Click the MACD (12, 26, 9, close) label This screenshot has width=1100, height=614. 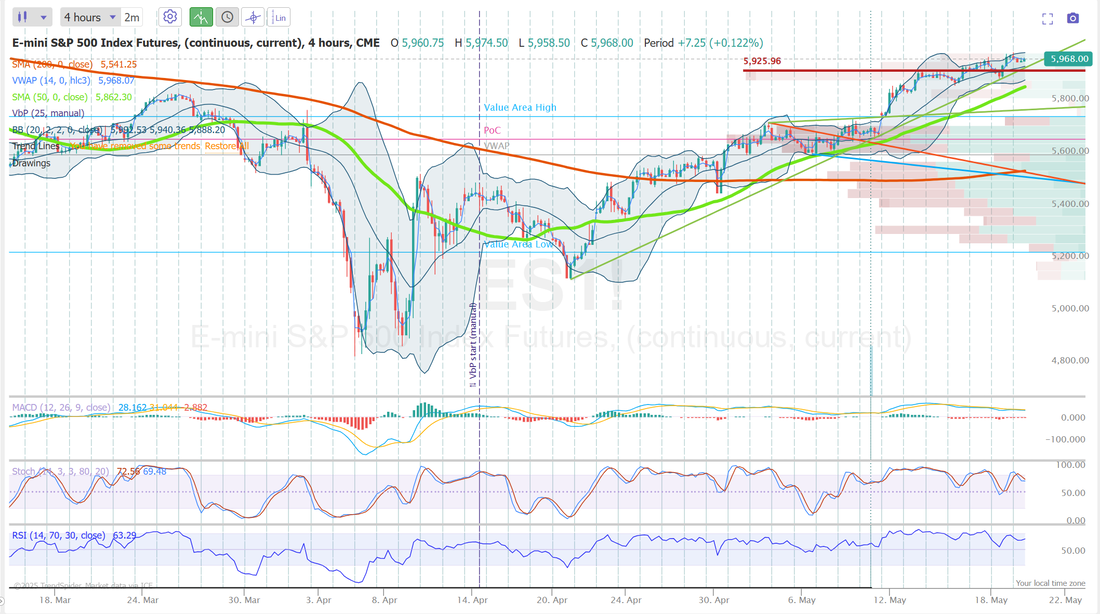click(x=62, y=408)
